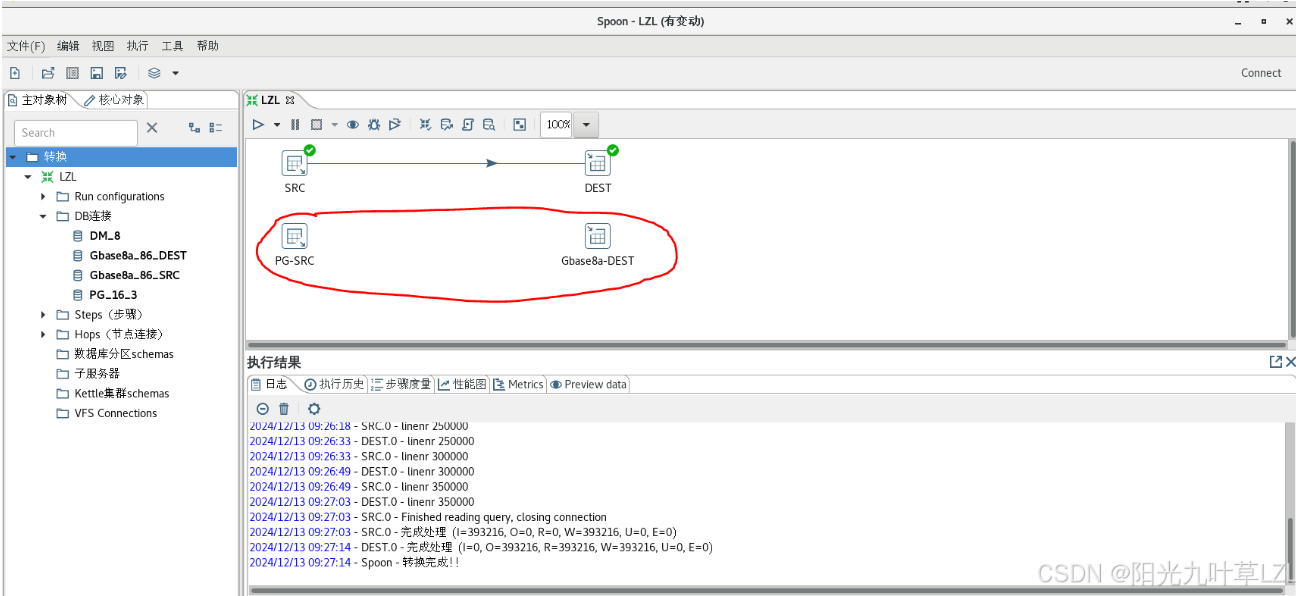Select the DEST table output step
1296x596 pixels.
(598, 163)
